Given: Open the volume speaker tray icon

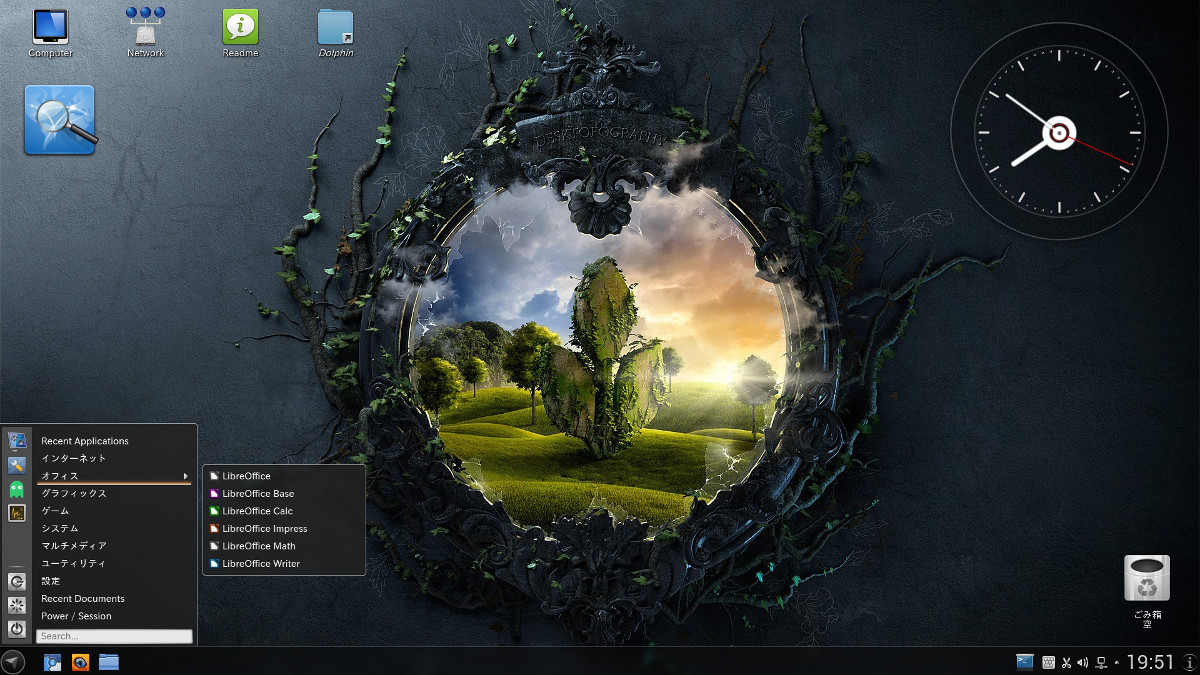Looking at the screenshot, I should tap(1083, 662).
